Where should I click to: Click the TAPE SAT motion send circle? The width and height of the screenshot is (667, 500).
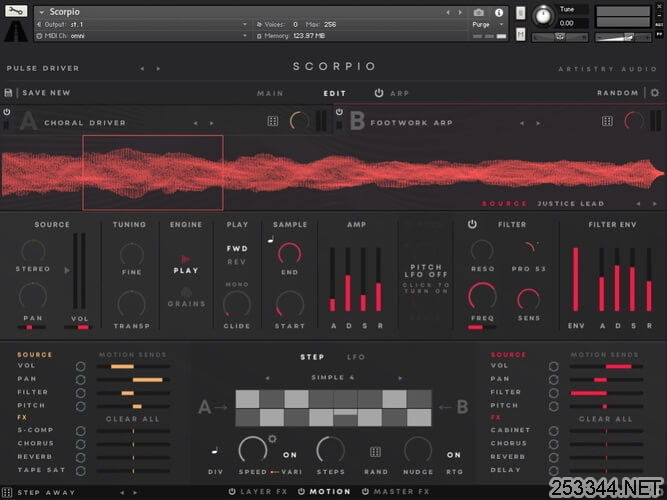pyautogui.click(x=80, y=471)
